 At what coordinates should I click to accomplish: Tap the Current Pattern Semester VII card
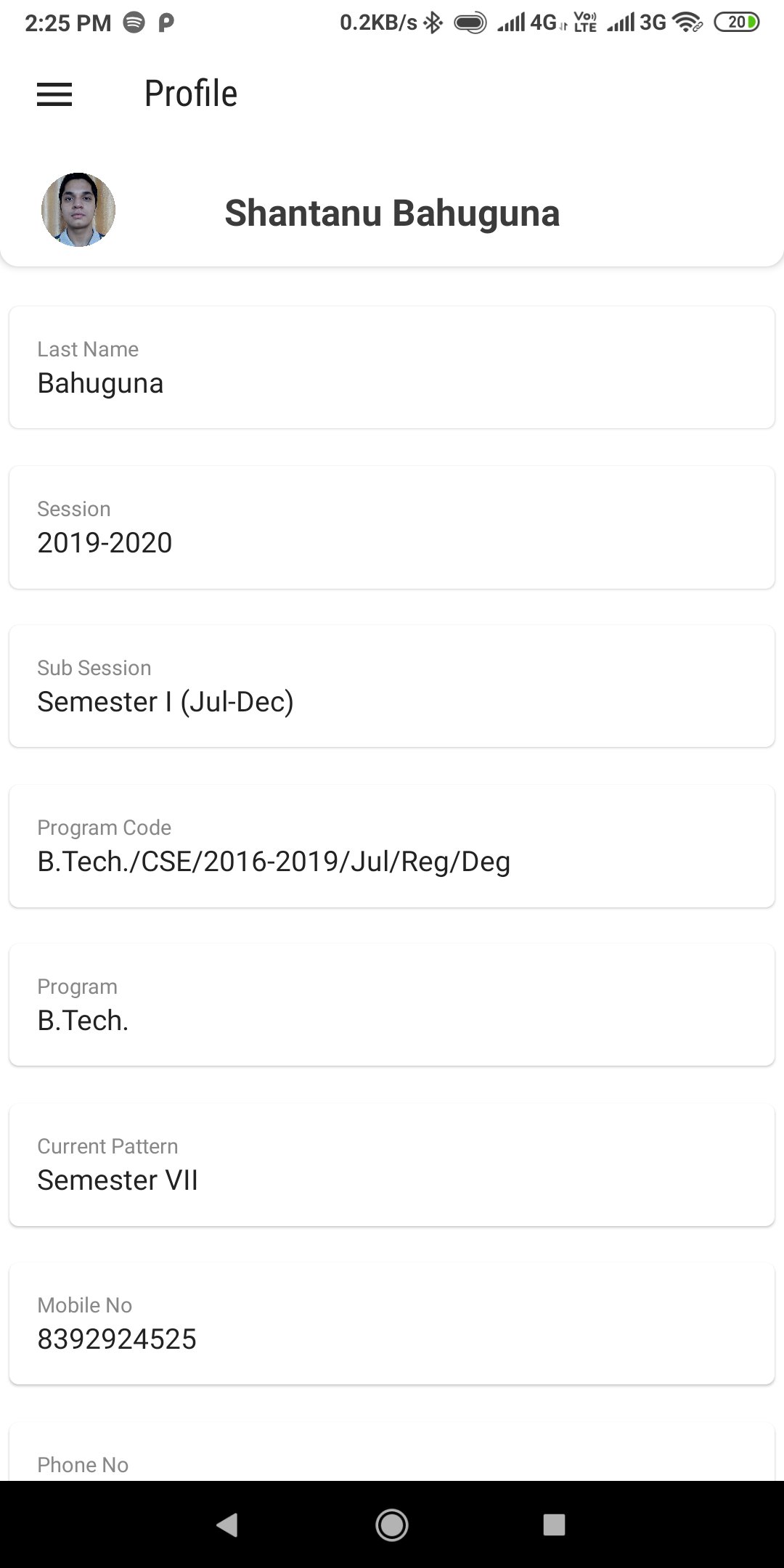392,1165
